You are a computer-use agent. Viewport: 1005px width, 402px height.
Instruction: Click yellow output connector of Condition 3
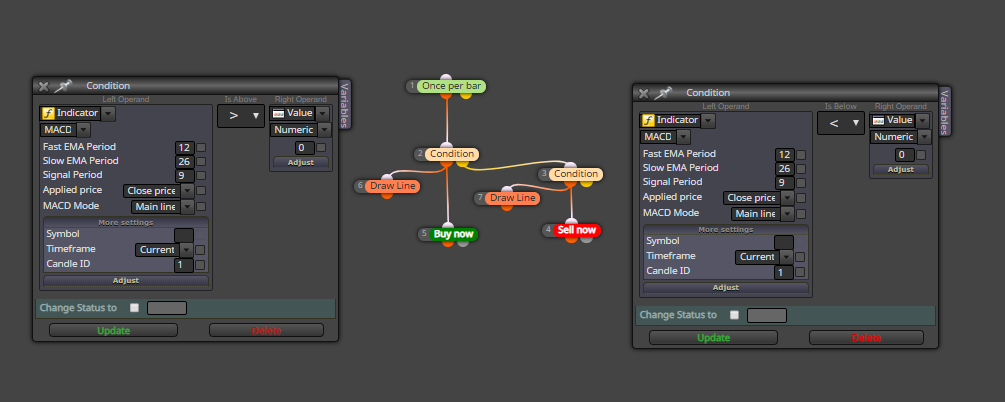click(x=586, y=183)
